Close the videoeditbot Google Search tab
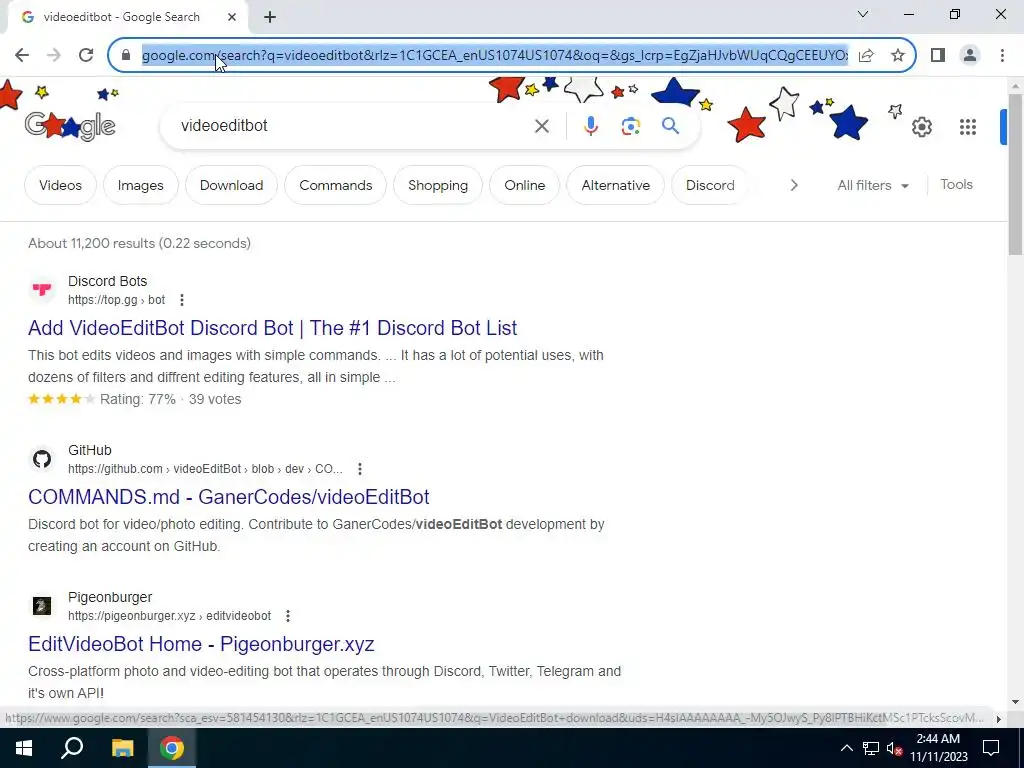The width and height of the screenshot is (1024, 768). (232, 18)
